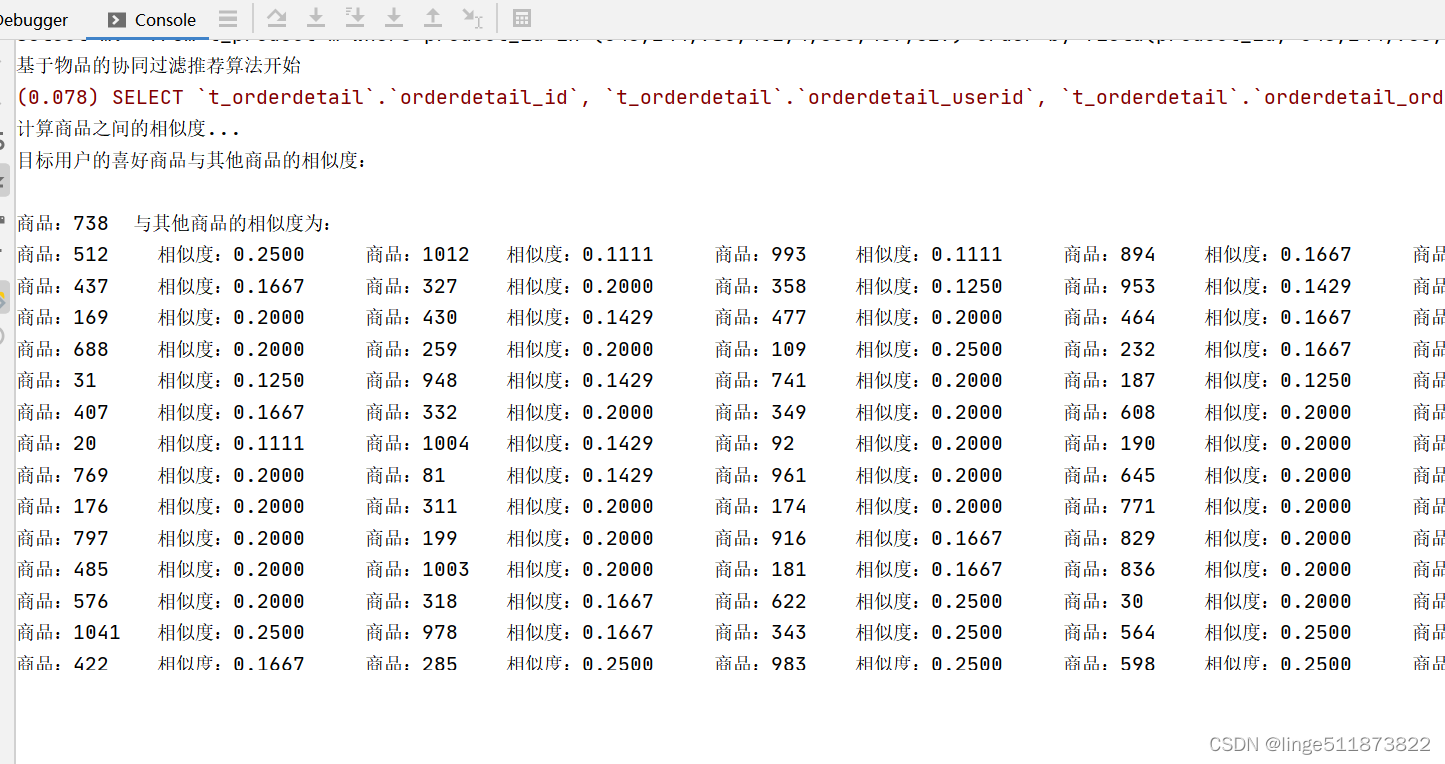Switch to the Debugger tab
Screen dimensions: 1445x764
[33, 20]
